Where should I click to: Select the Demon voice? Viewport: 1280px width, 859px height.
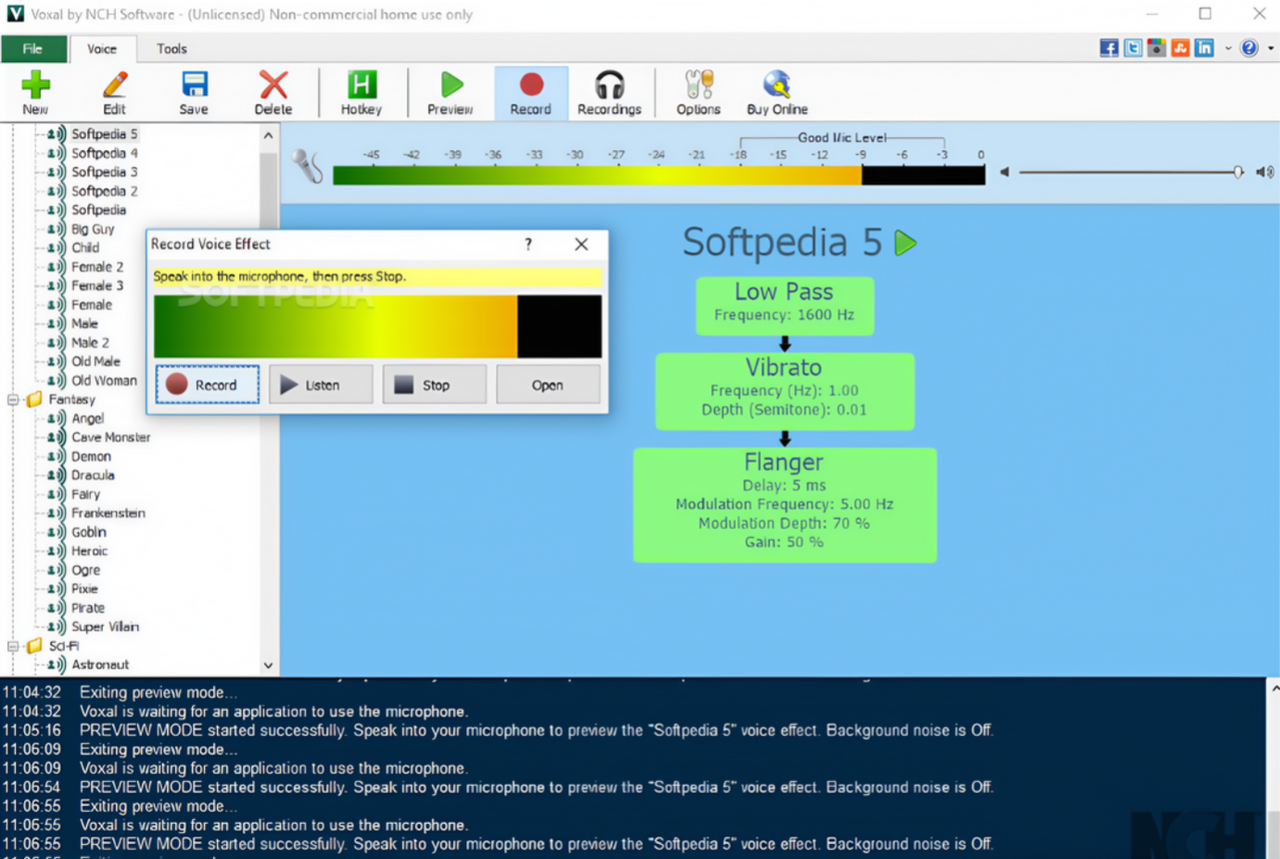pos(92,456)
